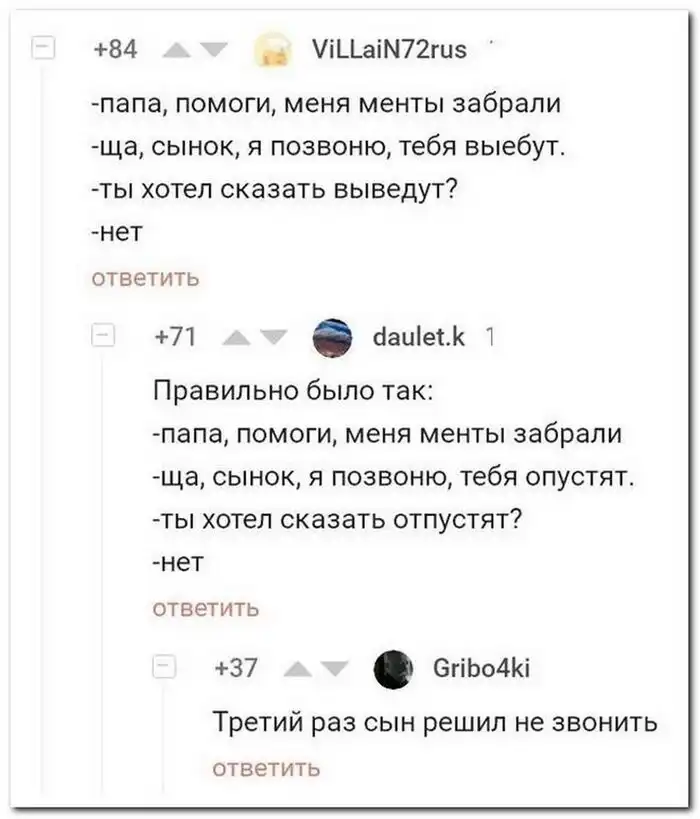Screen dimensions: 700x819
Task: Click 'ответить' under ViLLaiN72rus's comment
Action: pyautogui.click(x=146, y=277)
